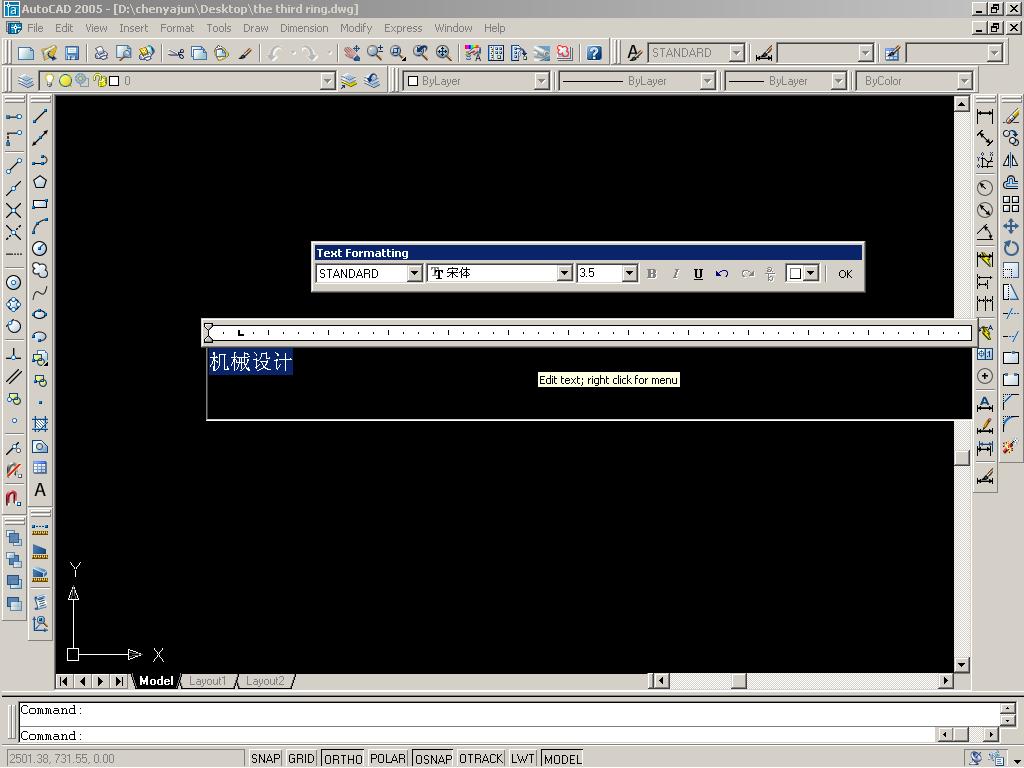
Task: Click the command line input field
Action: (x=477, y=736)
